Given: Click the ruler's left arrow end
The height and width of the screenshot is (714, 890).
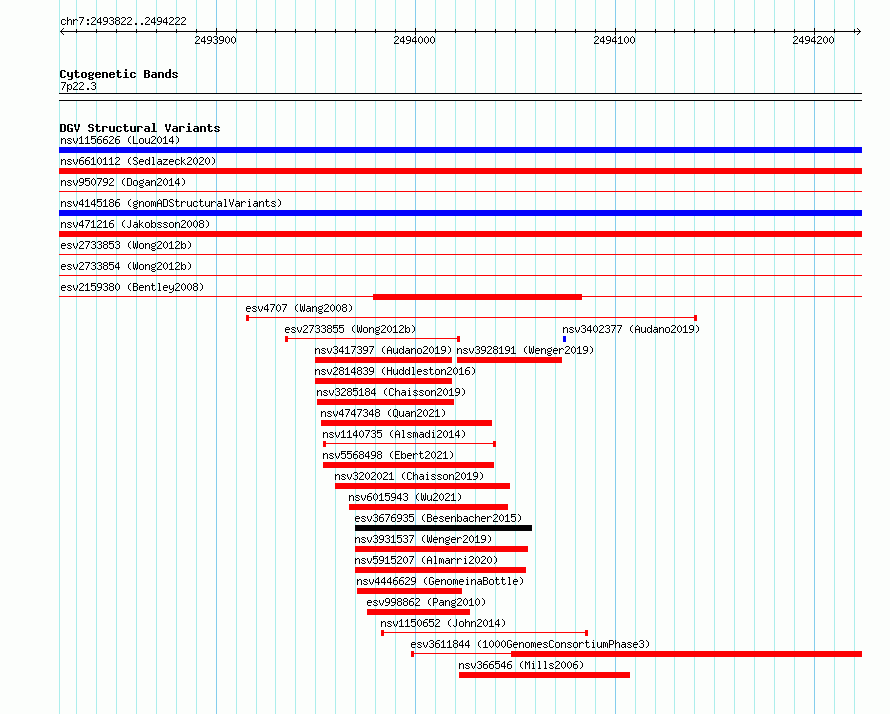Looking at the screenshot, I should pyautogui.click(x=62, y=31).
